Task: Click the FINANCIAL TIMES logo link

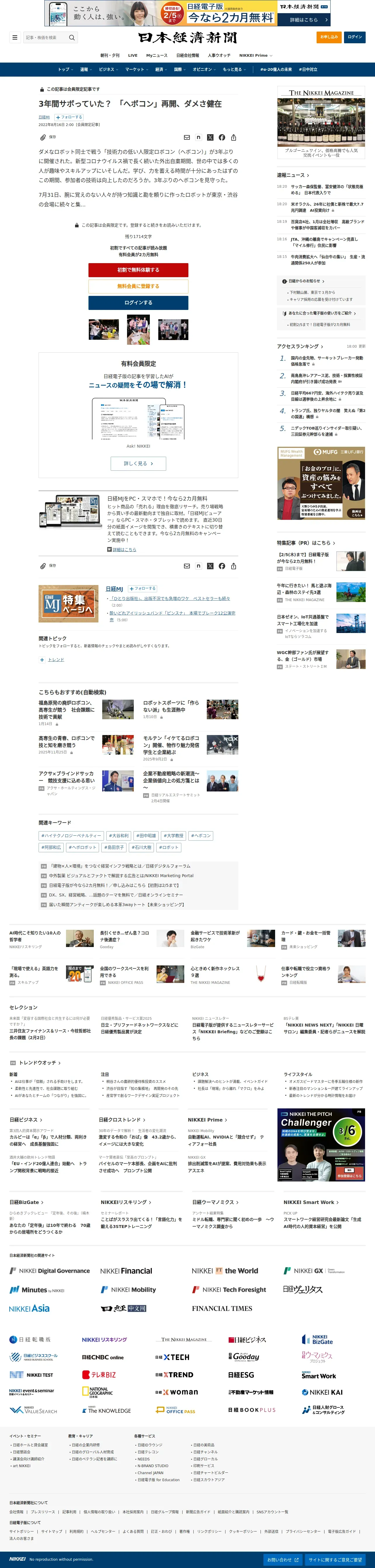Action: coord(222,1308)
